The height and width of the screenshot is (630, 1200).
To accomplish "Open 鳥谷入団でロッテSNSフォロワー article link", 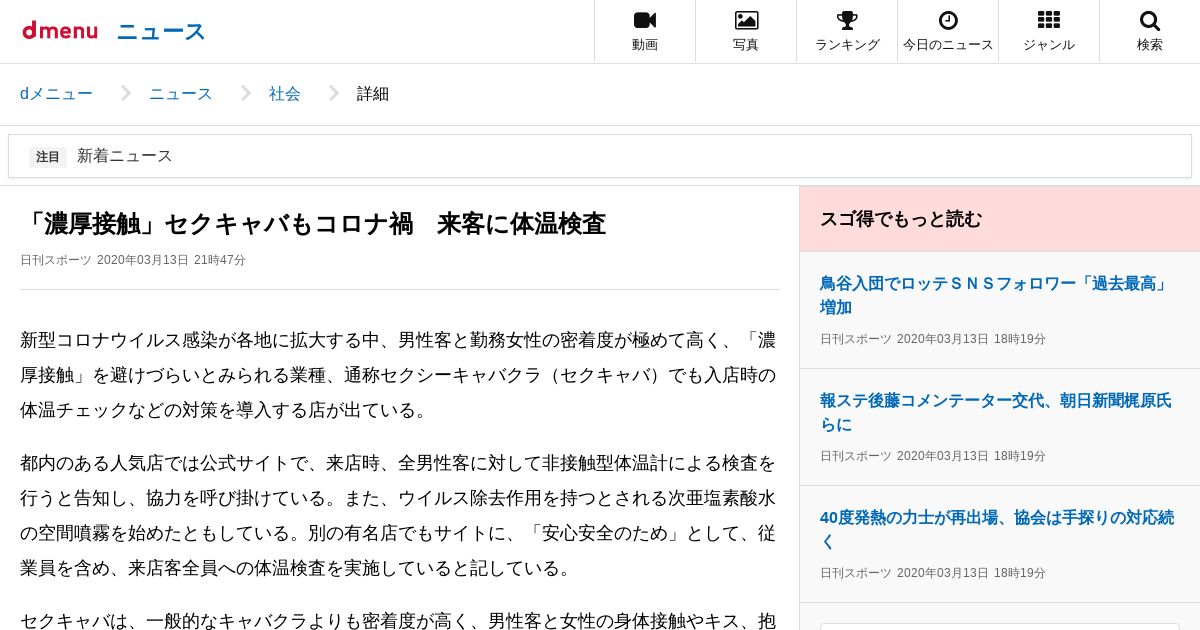I will pyautogui.click(x=995, y=295).
